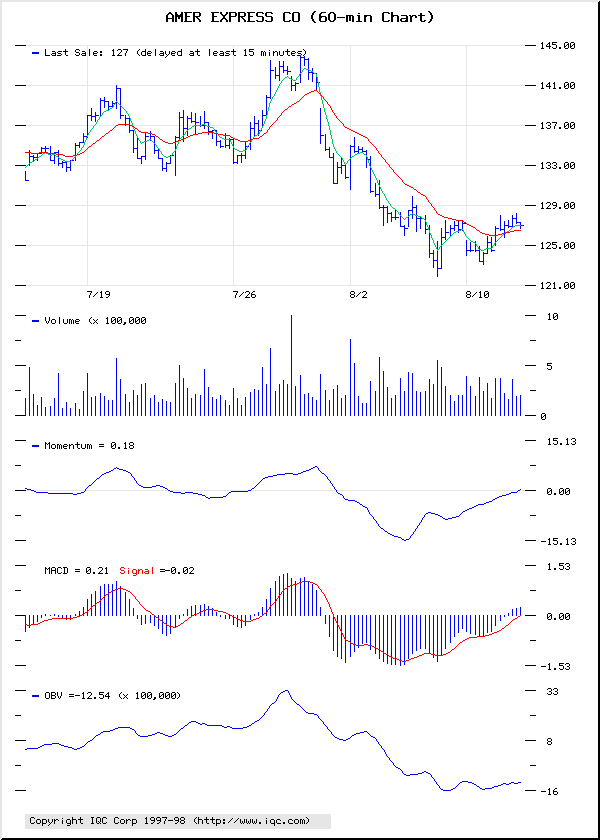Click the 133.00 price axis label
This screenshot has height=840, width=600.
click(557, 166)
